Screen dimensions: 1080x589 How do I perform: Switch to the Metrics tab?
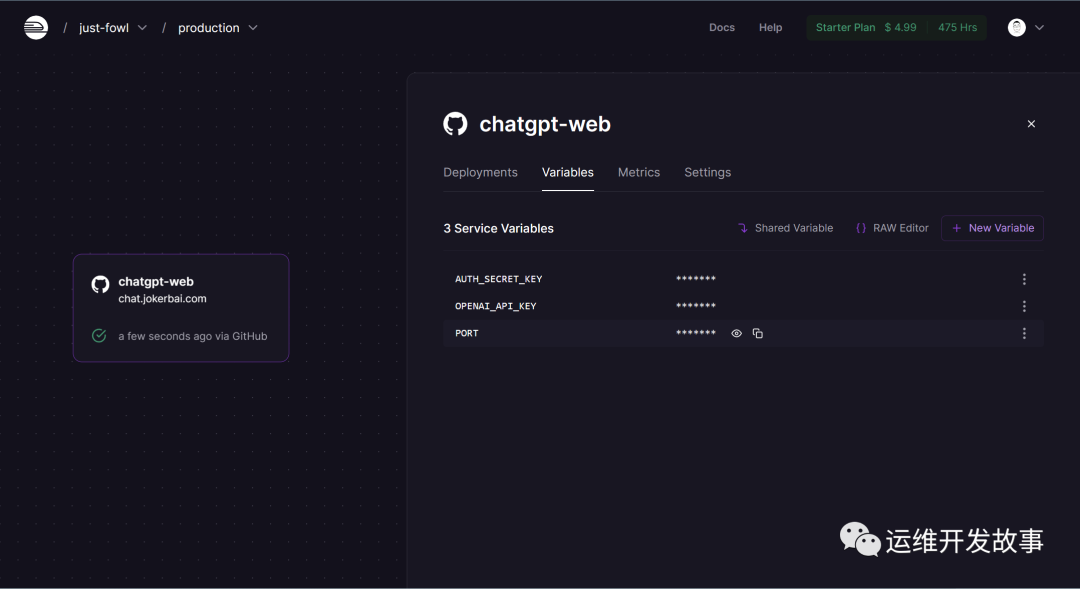(638, 172)
